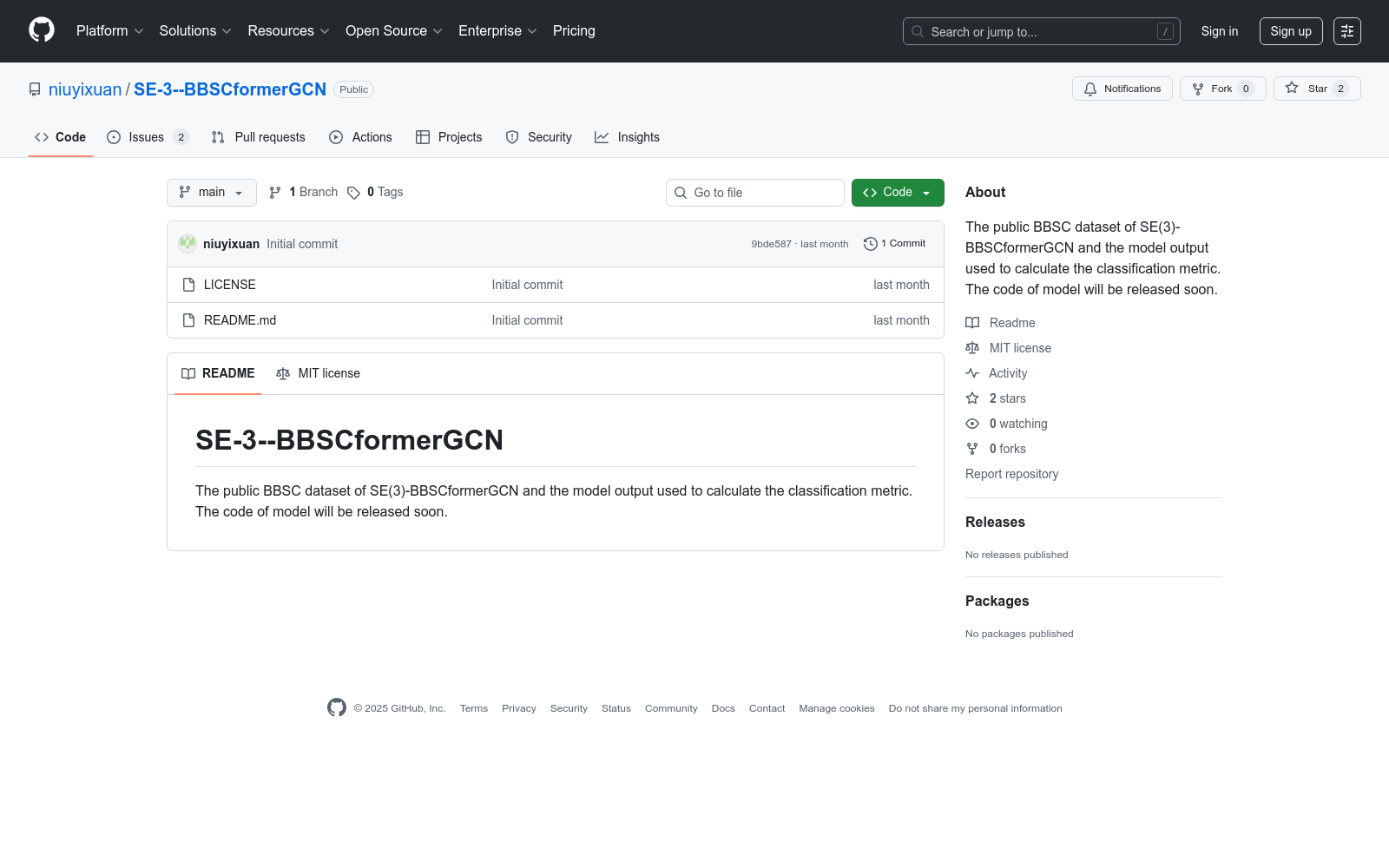
Task: Open the niuyixuan avatar in commit row
Action: [x=188, y=244]
